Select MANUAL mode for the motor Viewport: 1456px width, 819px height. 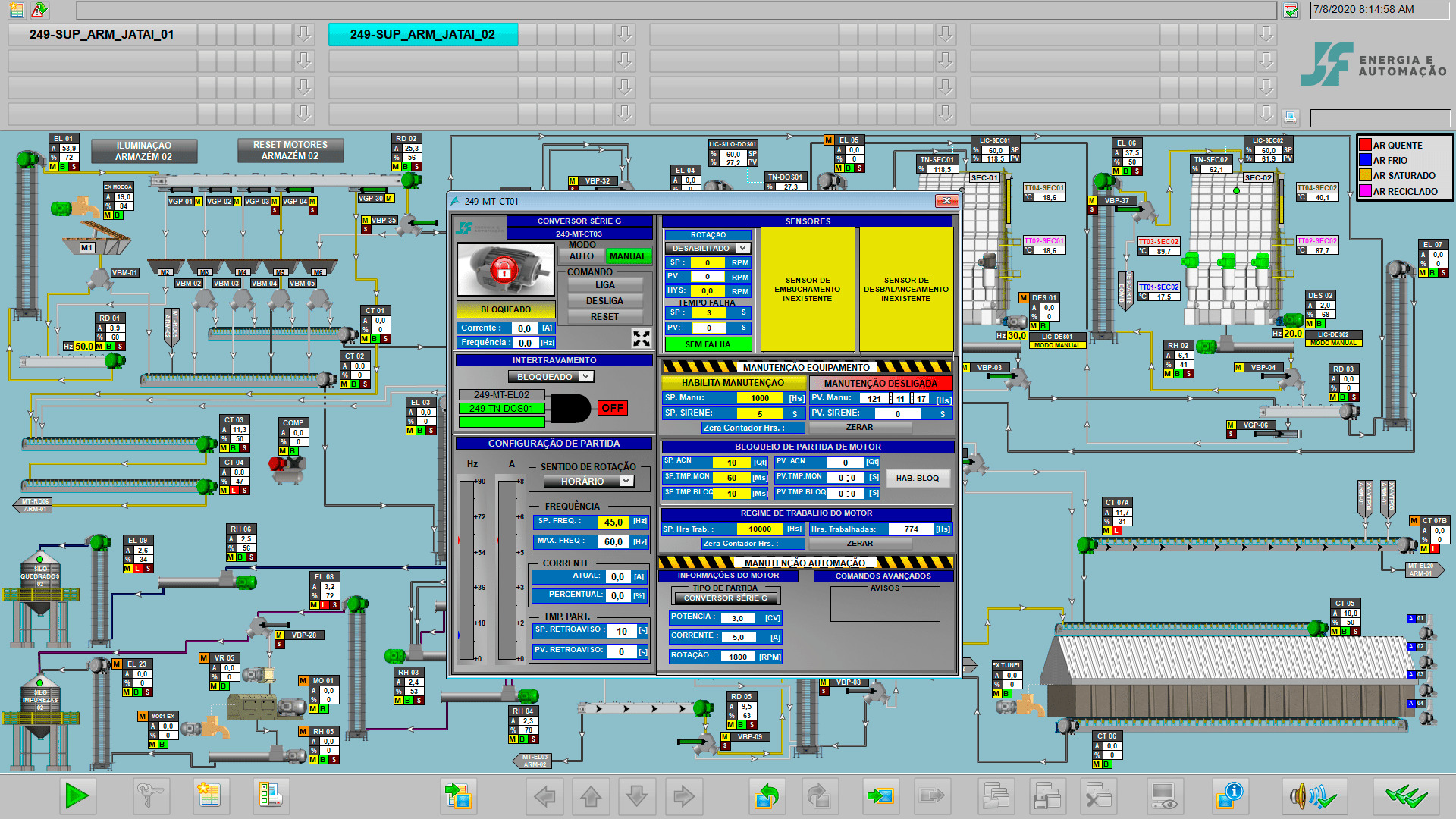click(628, 256)
